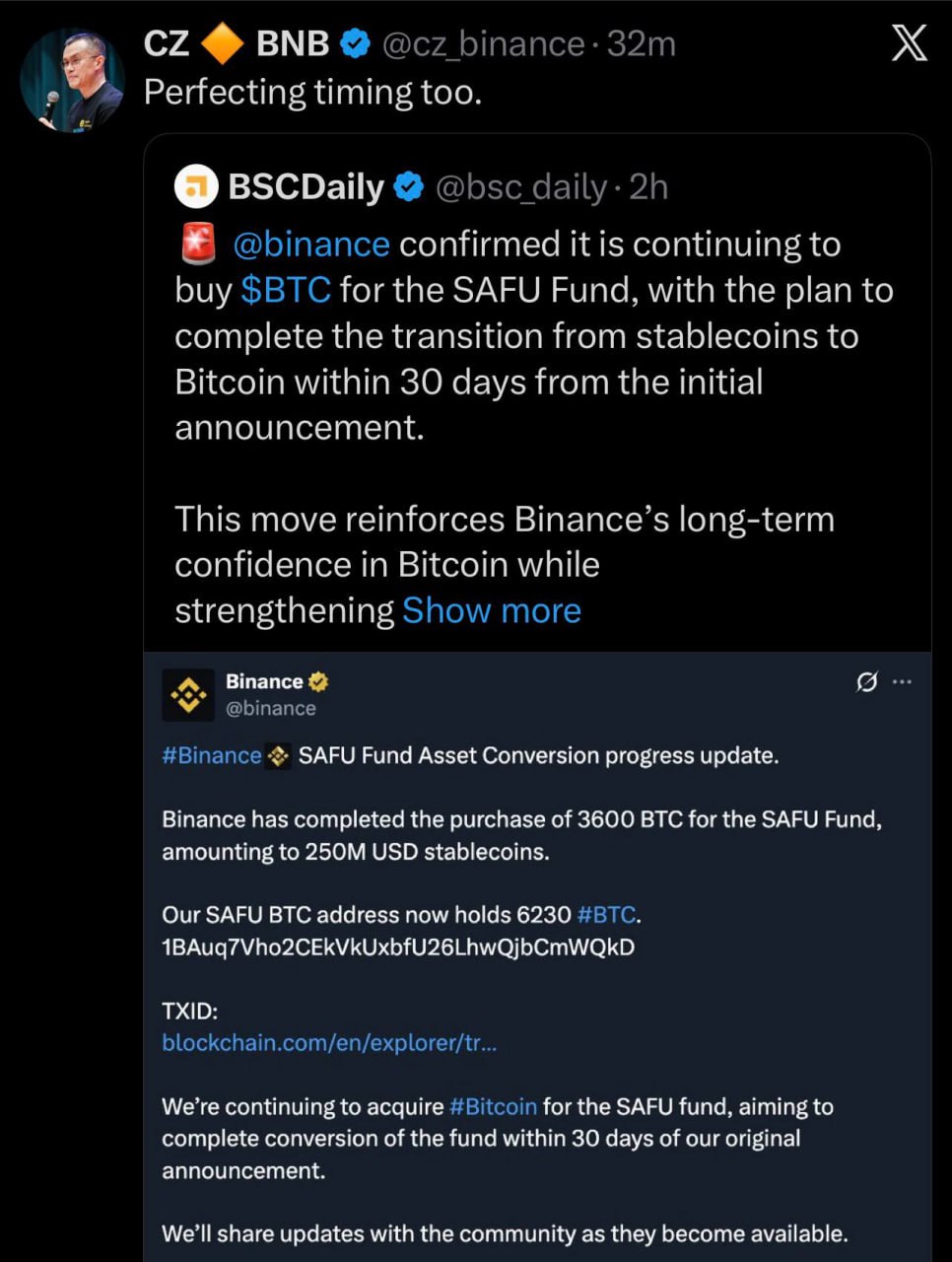
Task: Open the @cz_binance handle
Action: pyautogui.click(x=482, y=44)
